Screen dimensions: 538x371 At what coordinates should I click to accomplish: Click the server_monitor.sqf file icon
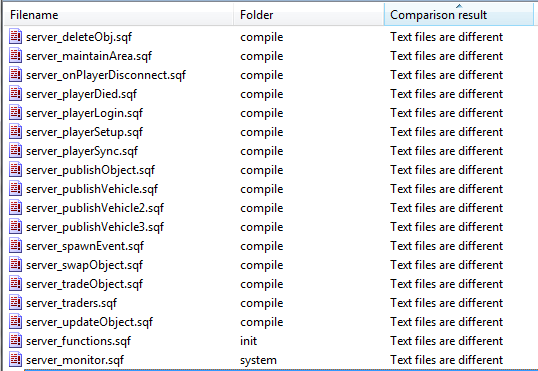[x=15, y=360]
